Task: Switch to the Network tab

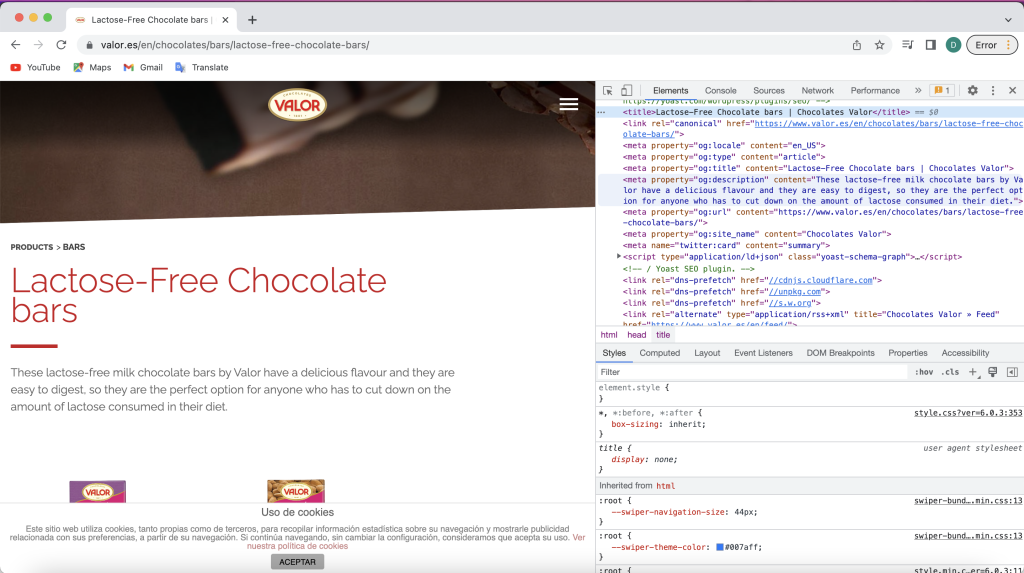Action: tap(818, 91)
